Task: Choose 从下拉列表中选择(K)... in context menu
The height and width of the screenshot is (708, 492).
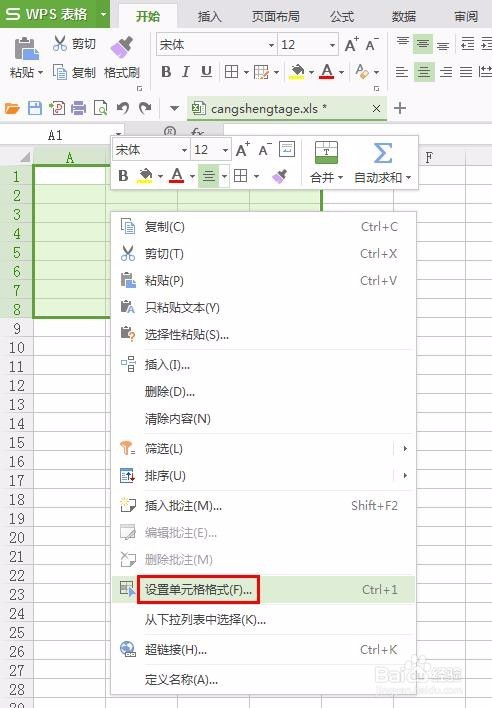Action: click(x=263, y=620)
